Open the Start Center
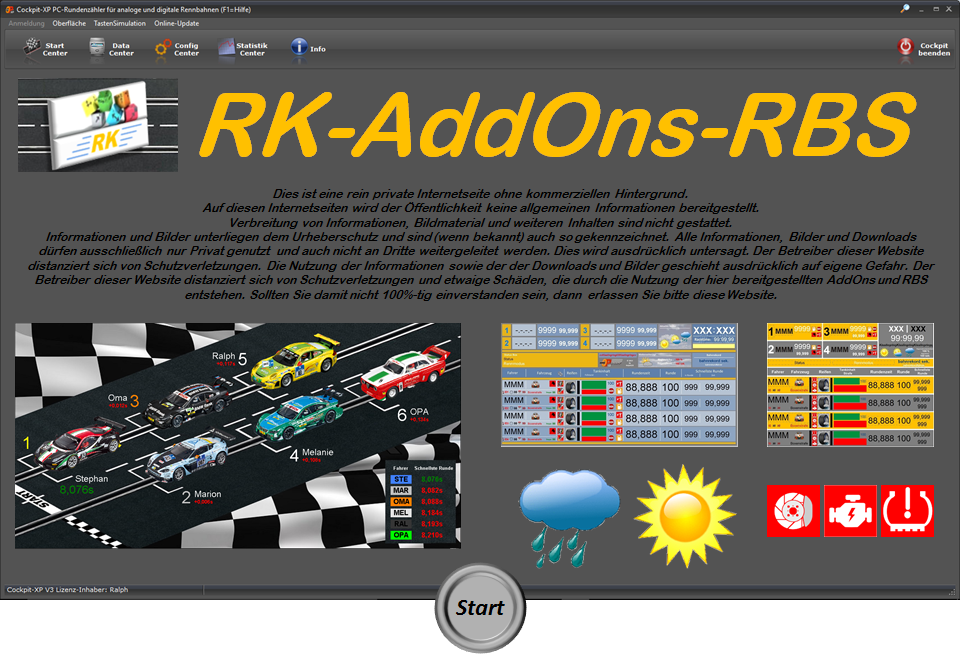960x655 pixels. 45,49
